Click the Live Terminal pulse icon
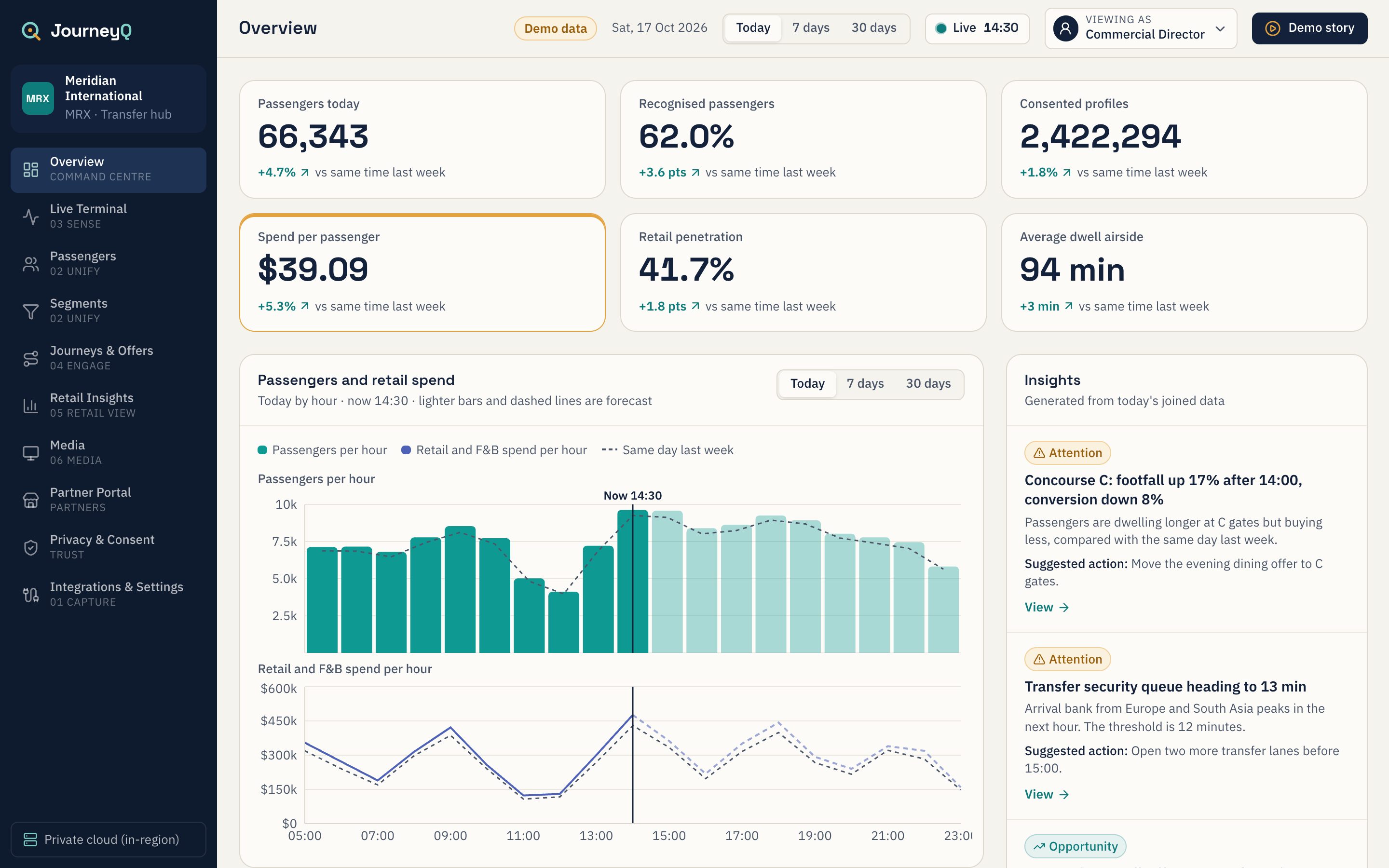Image resolution: width=1389 pixels, height=868 pixels. coord(30,217)
